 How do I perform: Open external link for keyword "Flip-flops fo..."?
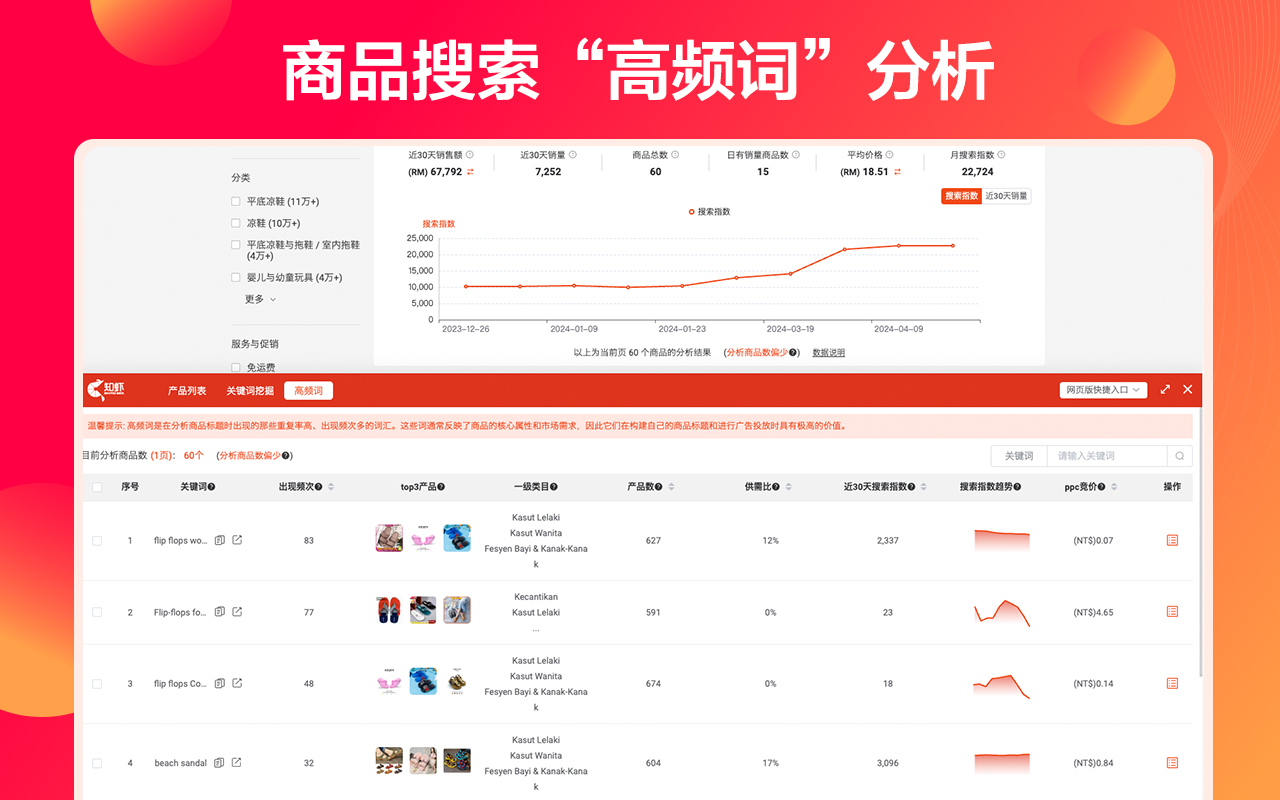[236, 610]
